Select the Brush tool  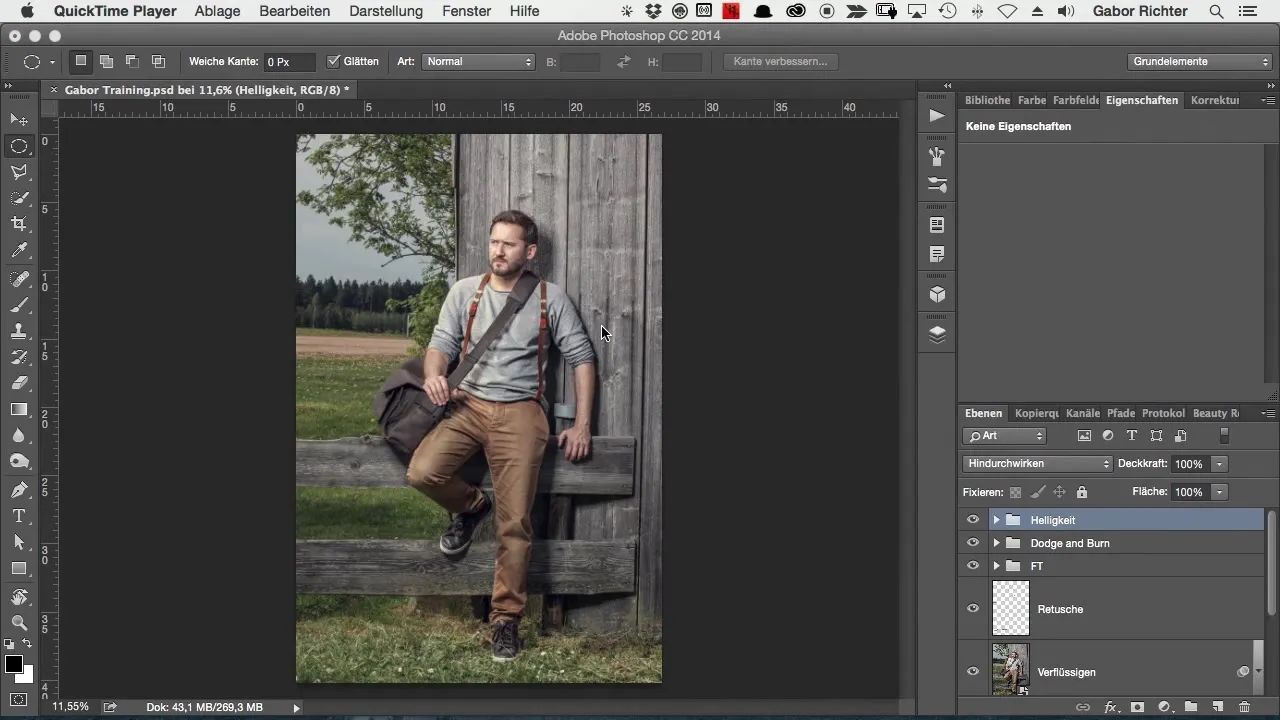pyautogui.click(x=19, y=305)
